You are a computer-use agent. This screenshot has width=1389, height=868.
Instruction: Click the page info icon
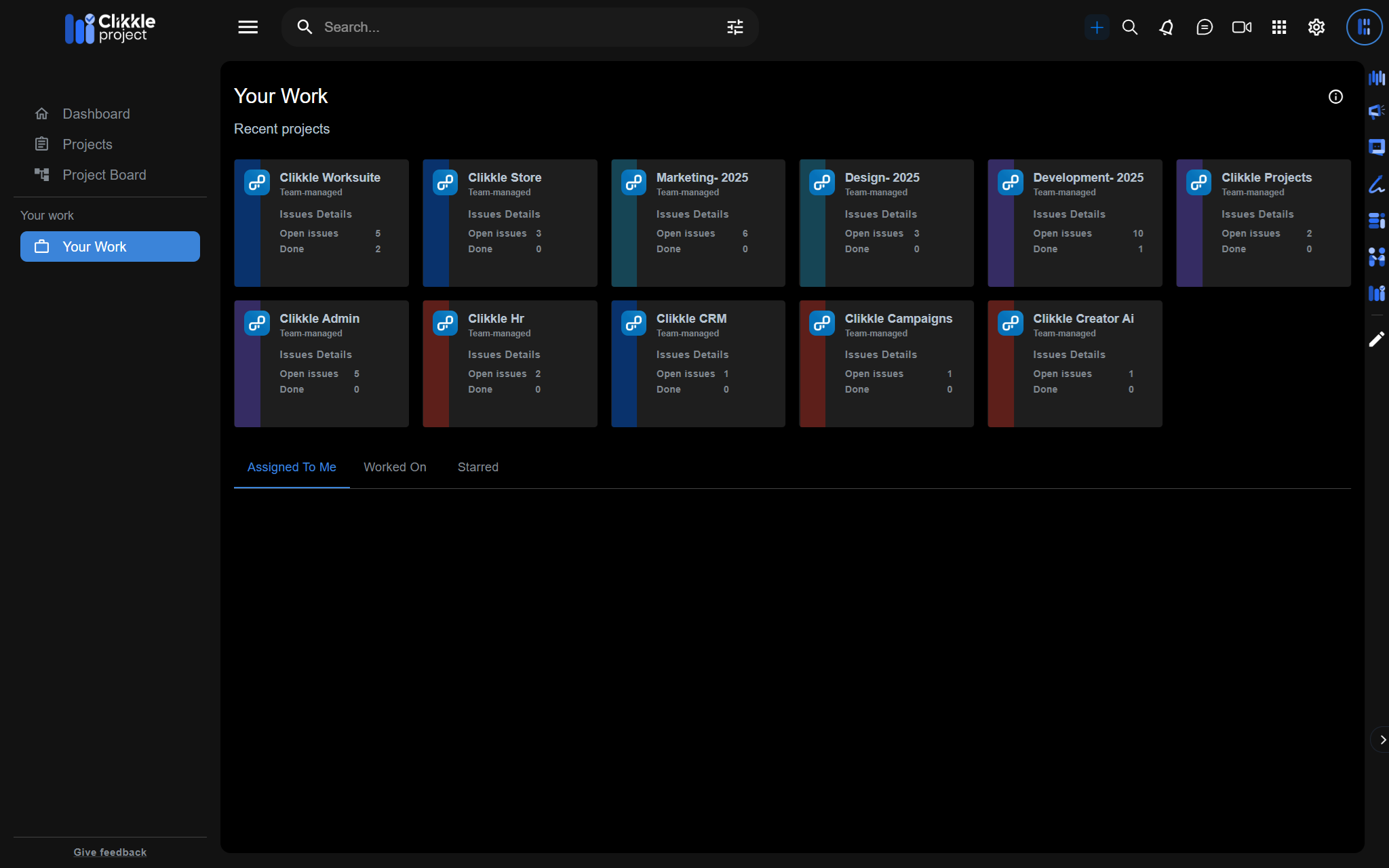[x=1335, y=97]
